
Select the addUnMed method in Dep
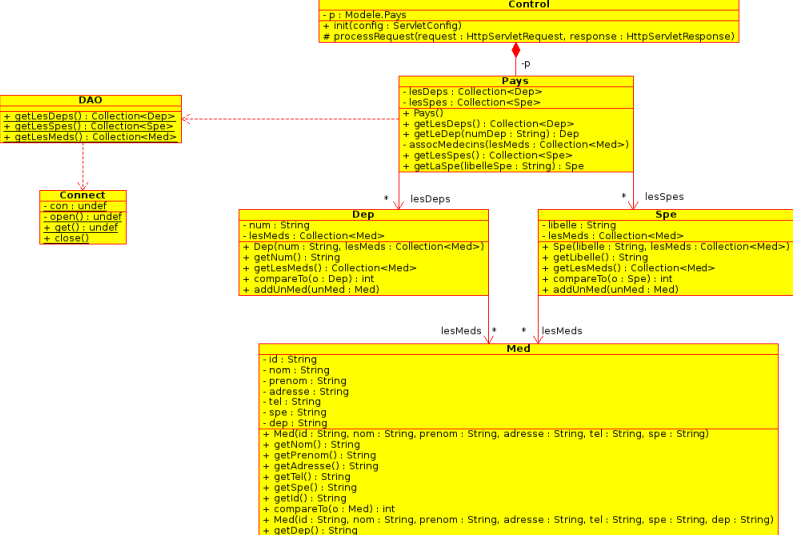point(311,290)
